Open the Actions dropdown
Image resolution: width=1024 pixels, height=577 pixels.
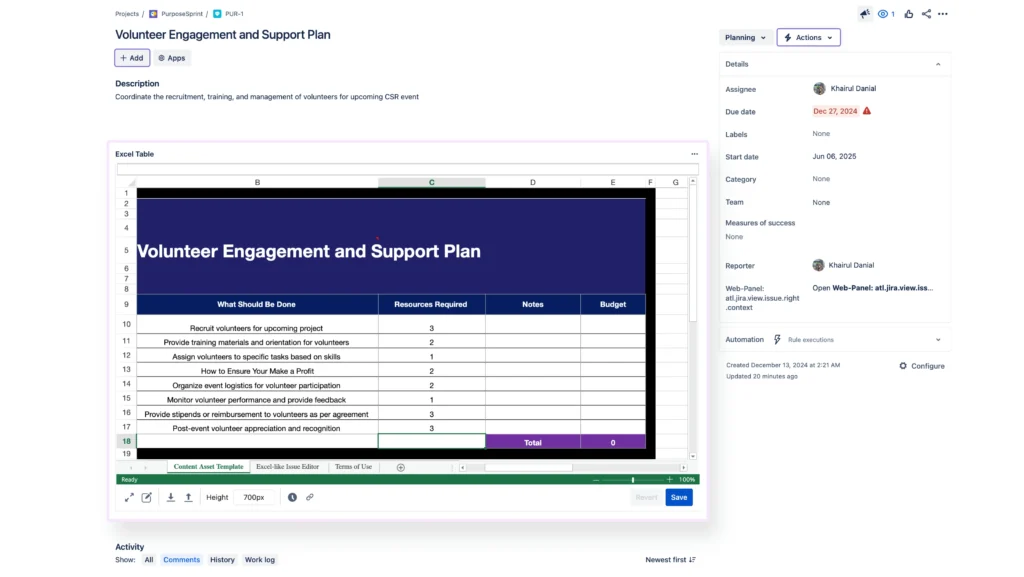coord(808,38)
